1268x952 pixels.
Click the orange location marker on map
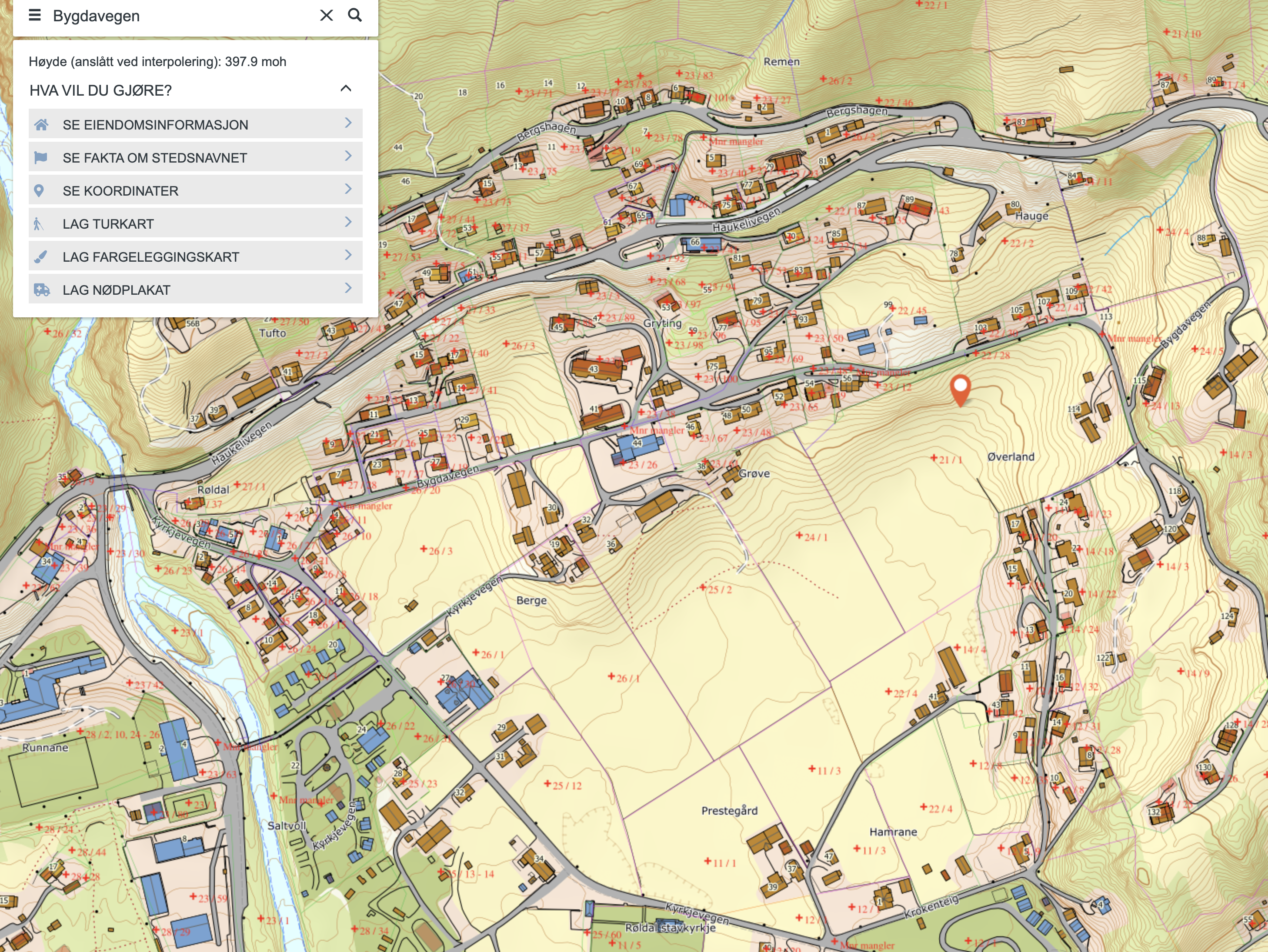[960, 388]
